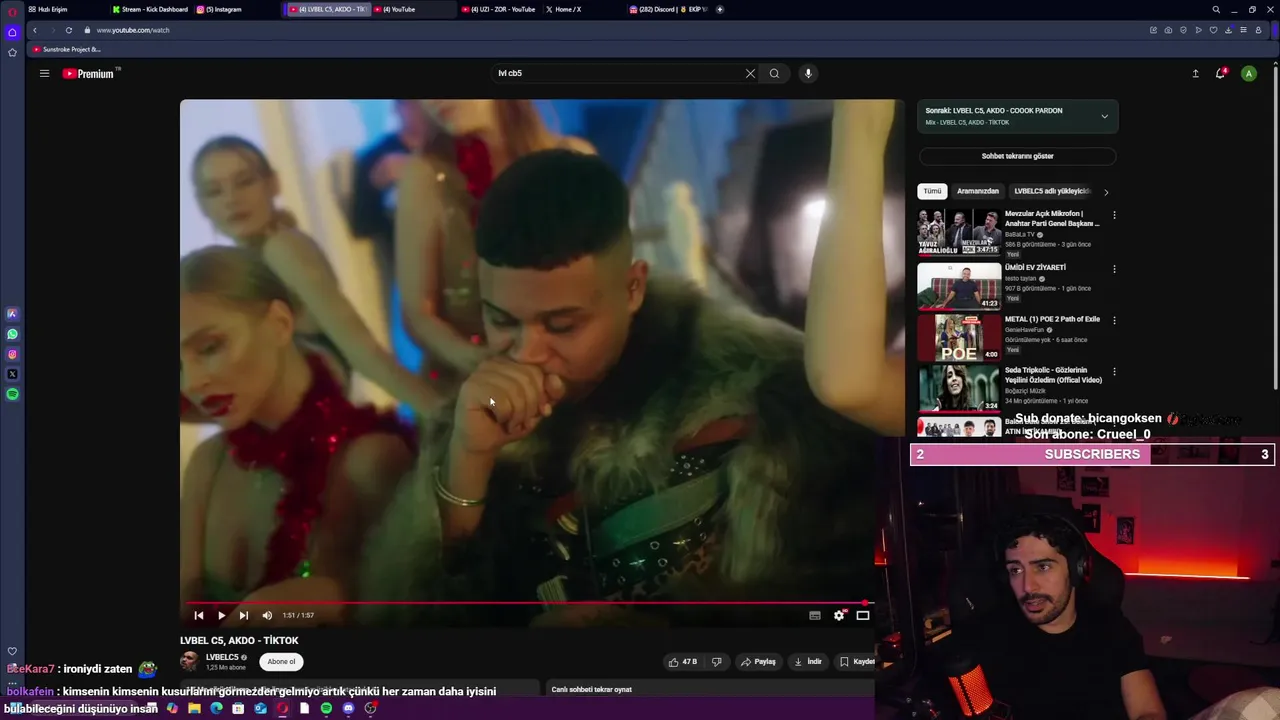Open the Spotify icon in browser sidebar
The width and height of the screenshot is (1280, 720).
(x=12, y=394)
